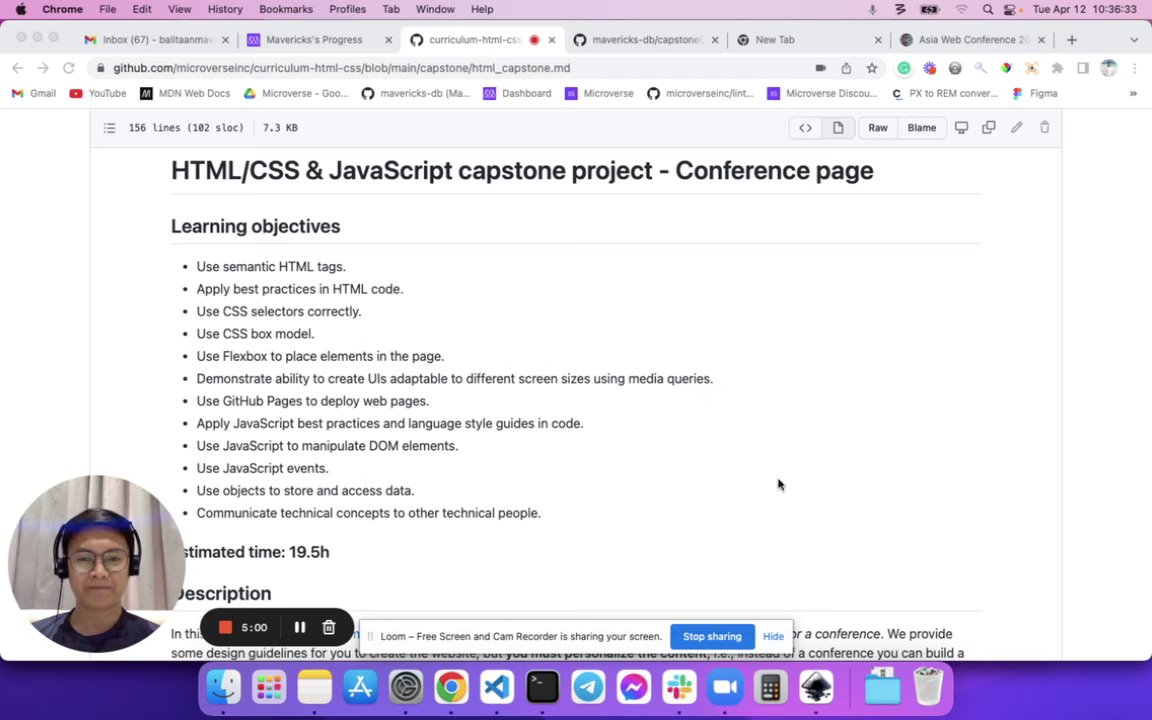Expand the tab search dropdown arrow
1152x720 pixels.
tap(1134, 40)
